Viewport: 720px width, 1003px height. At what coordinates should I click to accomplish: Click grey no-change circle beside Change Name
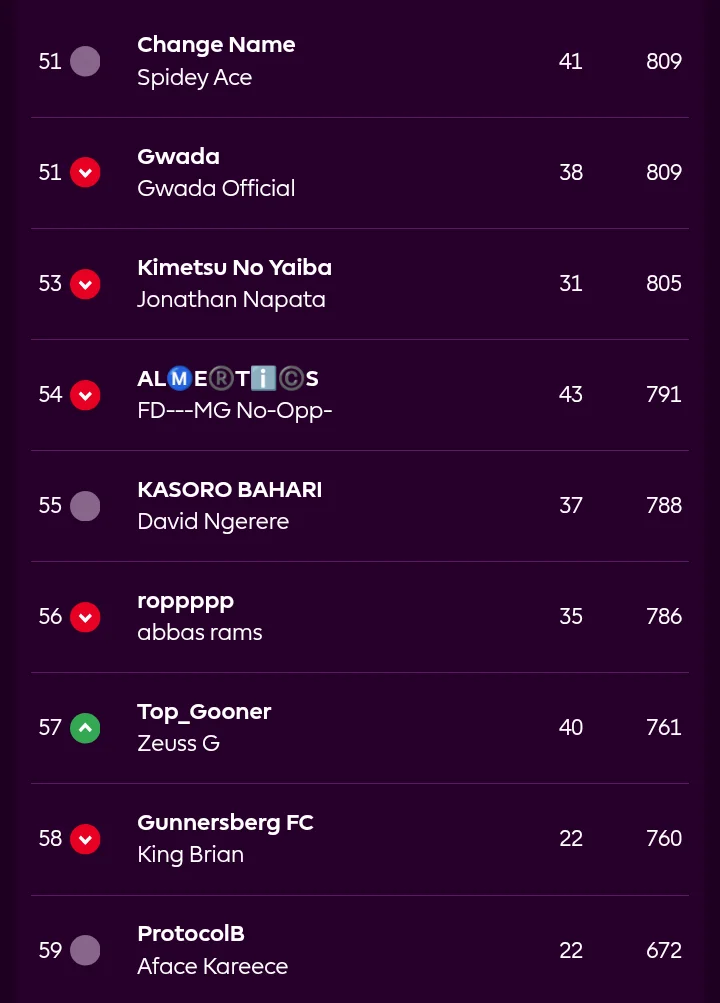85,62
